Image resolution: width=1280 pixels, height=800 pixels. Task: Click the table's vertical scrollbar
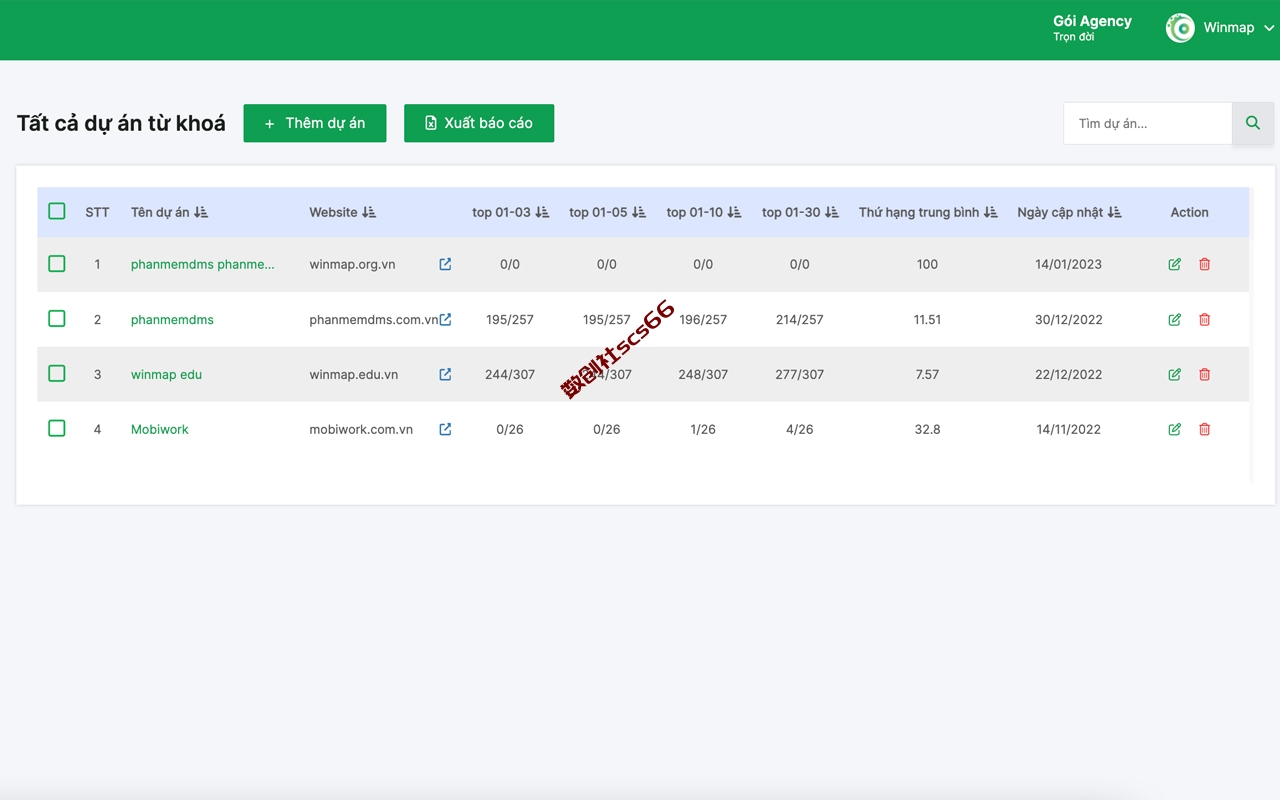(1252, 335)
